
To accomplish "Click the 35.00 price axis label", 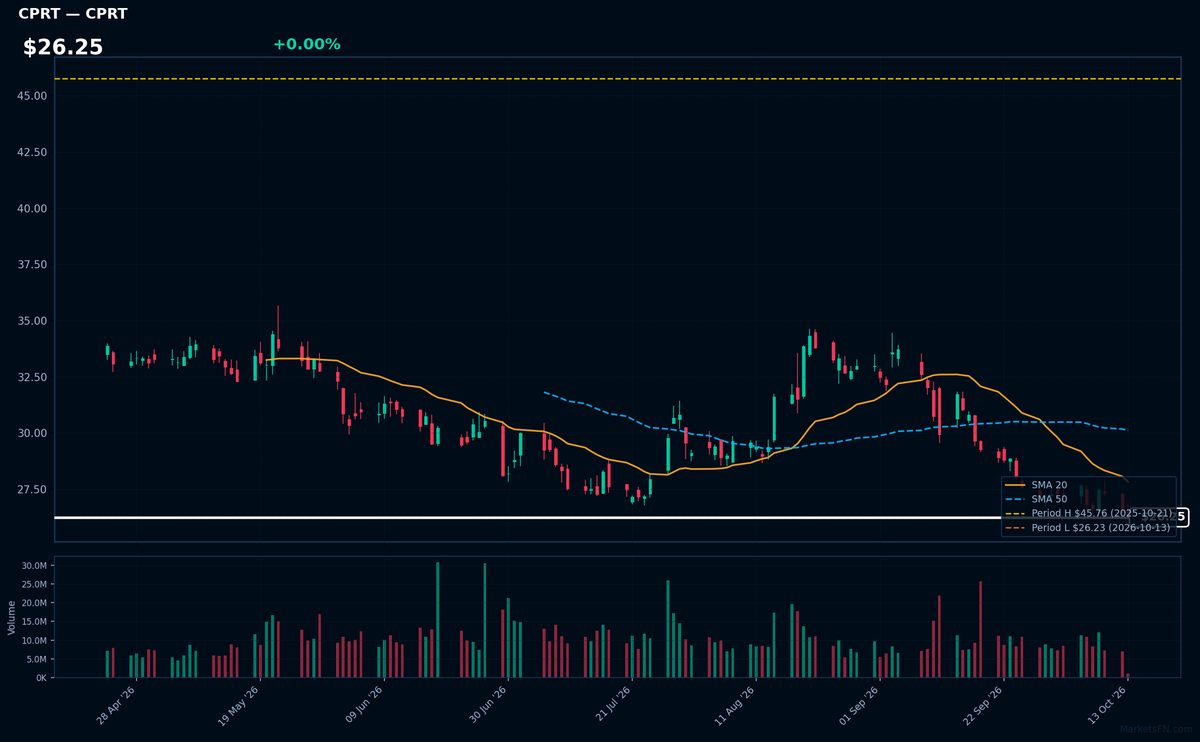I will (32, 321).
